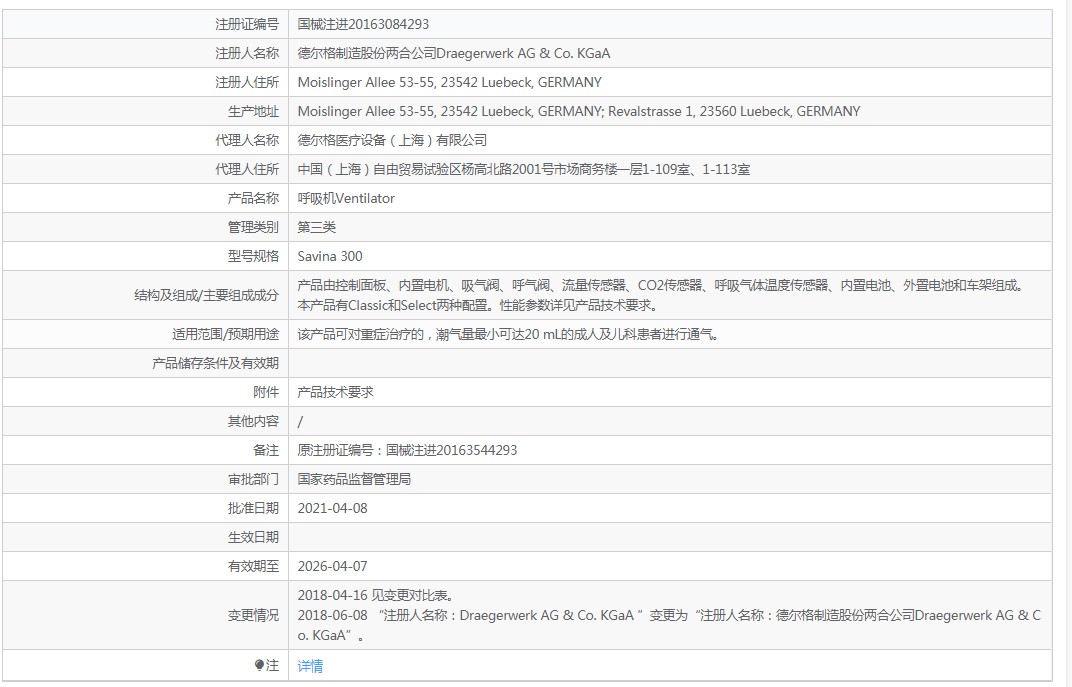Select the 备注 label
This screenshot has height=687, width=1072.
[x=266, y=450]
